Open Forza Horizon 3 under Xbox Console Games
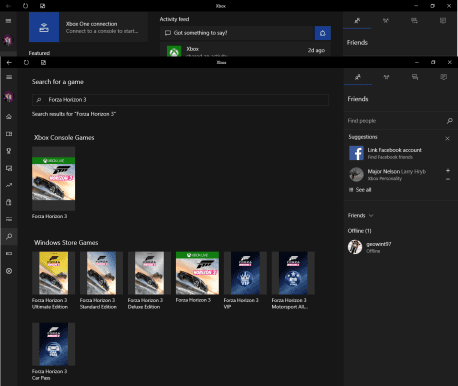 (53, 179)
